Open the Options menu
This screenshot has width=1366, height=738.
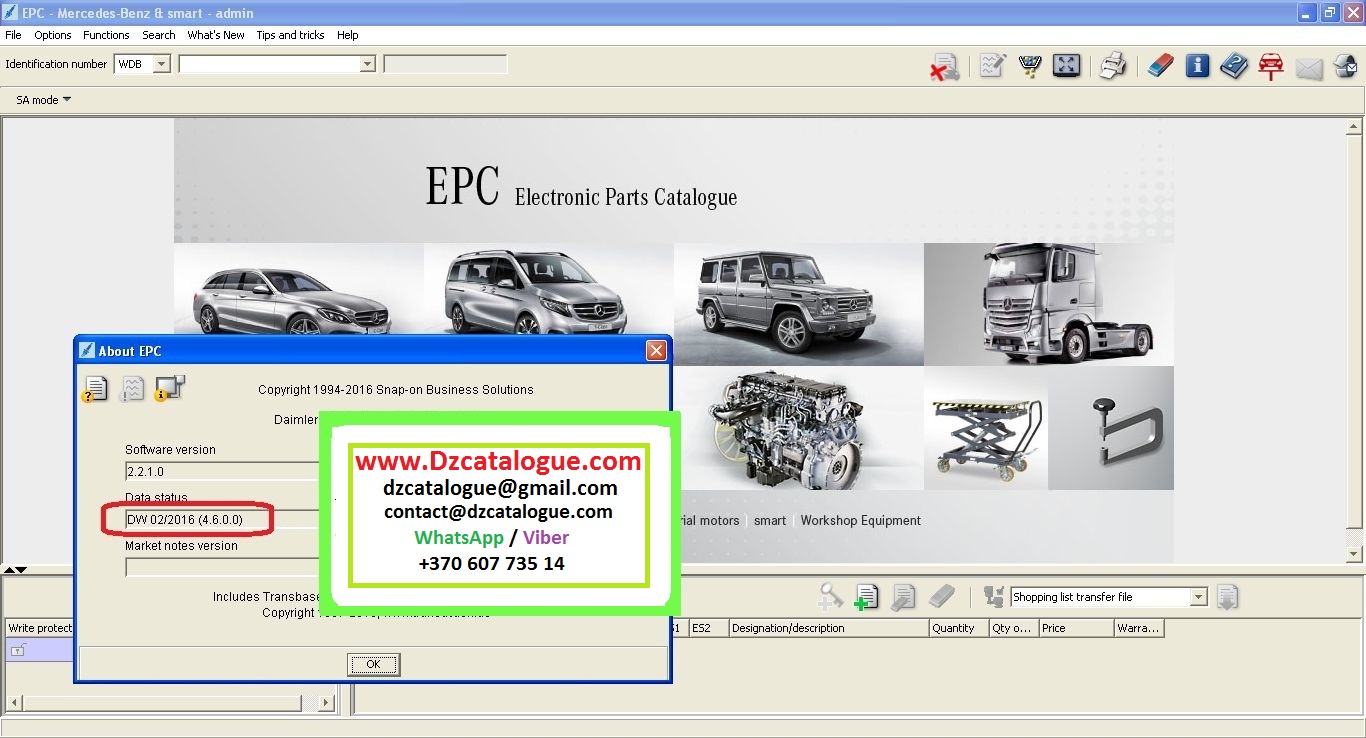click(53, 35)
